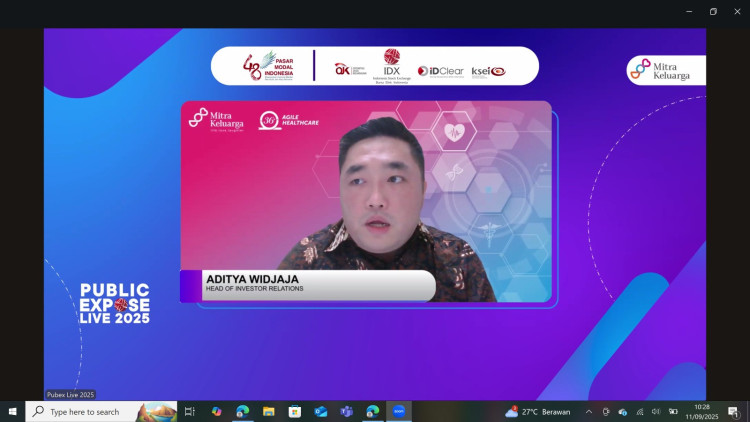Viewport: 750px width, 422px height.
Task: Click the idClear logo in header banner
Action: coord(441,71)
